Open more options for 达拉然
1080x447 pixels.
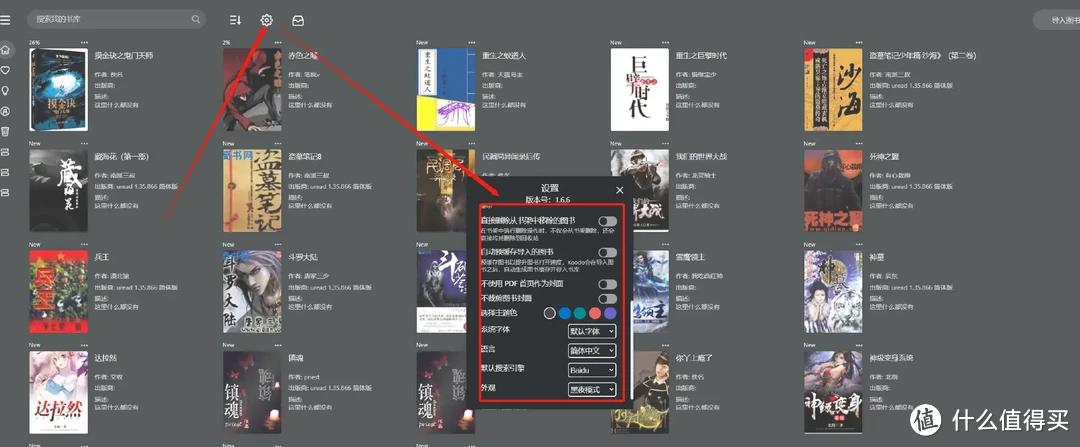[x=84, y=345]
